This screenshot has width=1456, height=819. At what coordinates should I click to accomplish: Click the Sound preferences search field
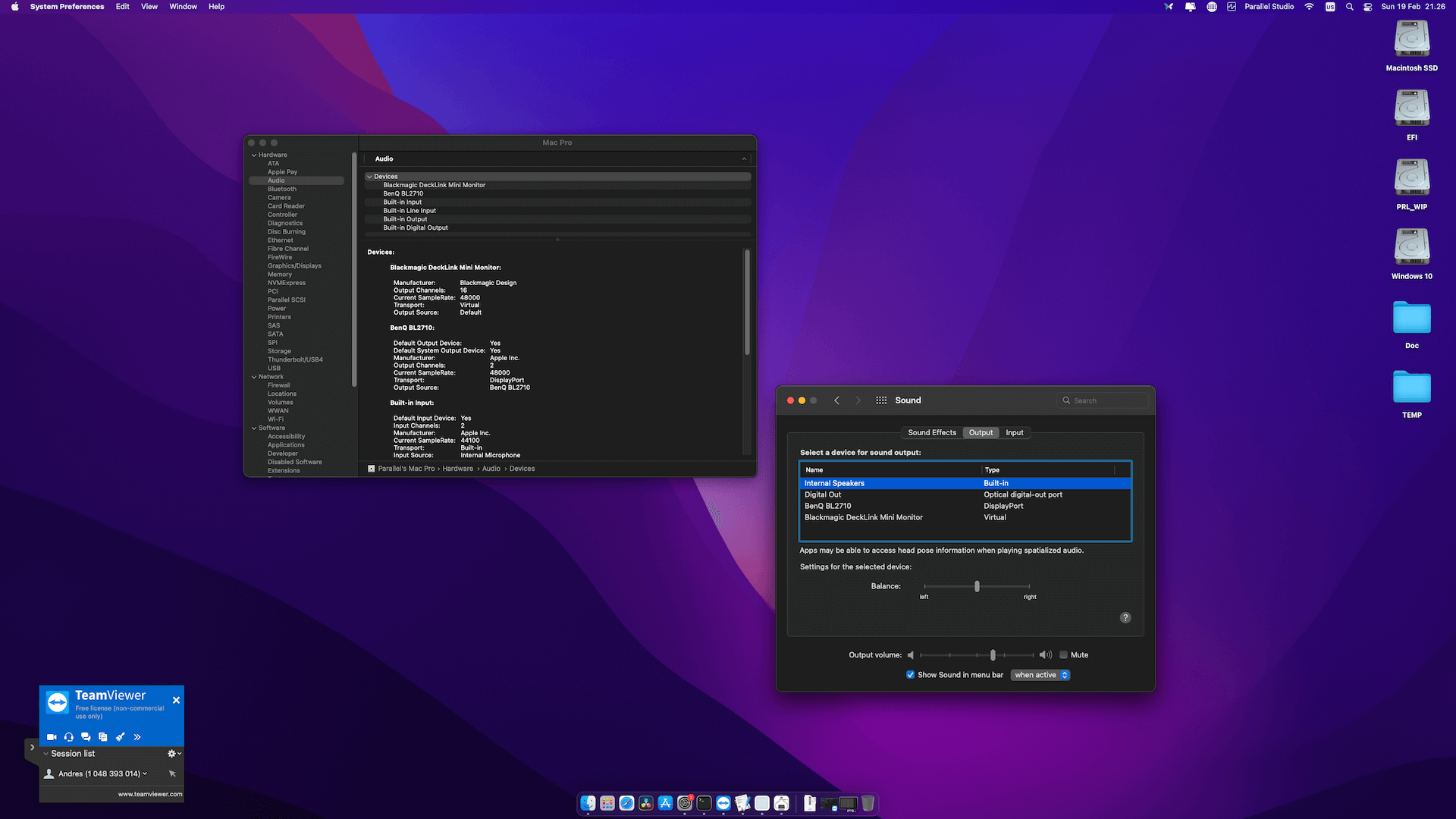click(1102, 400)
